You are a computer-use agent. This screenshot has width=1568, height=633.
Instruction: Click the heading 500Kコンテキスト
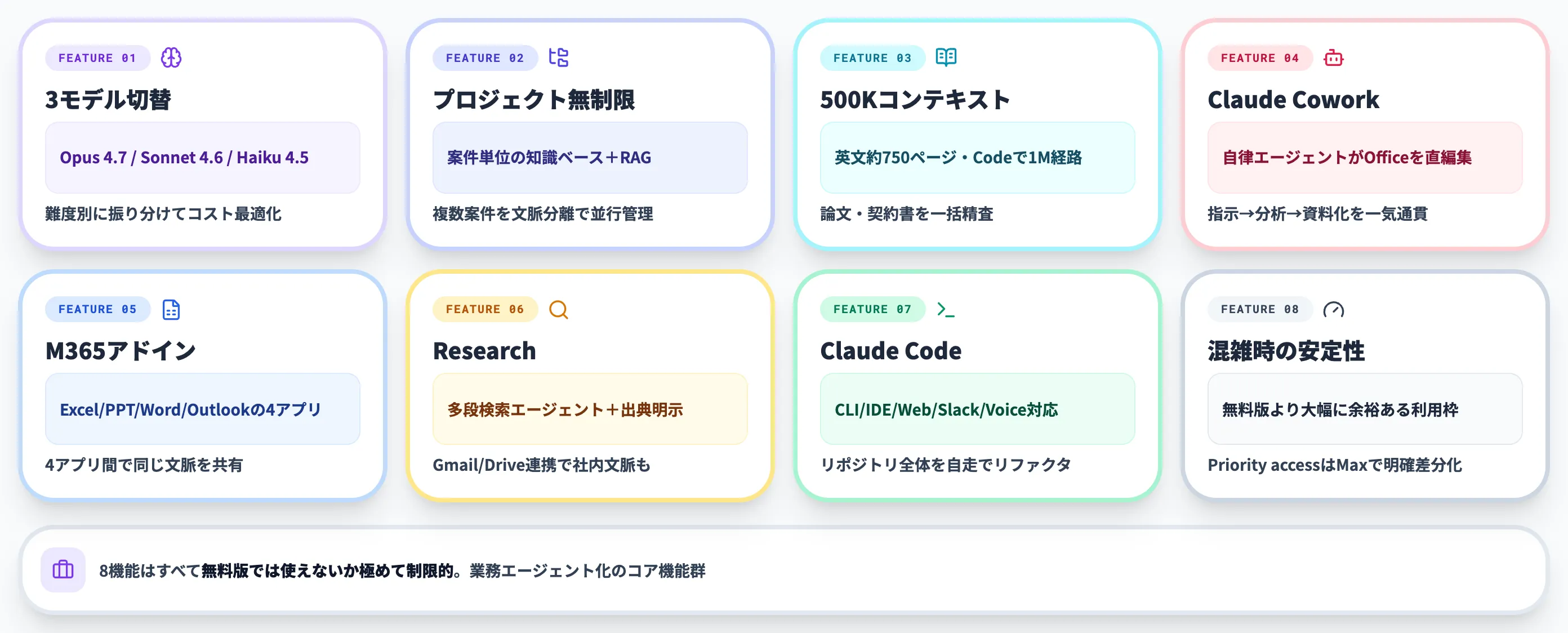tap(915, 99)
